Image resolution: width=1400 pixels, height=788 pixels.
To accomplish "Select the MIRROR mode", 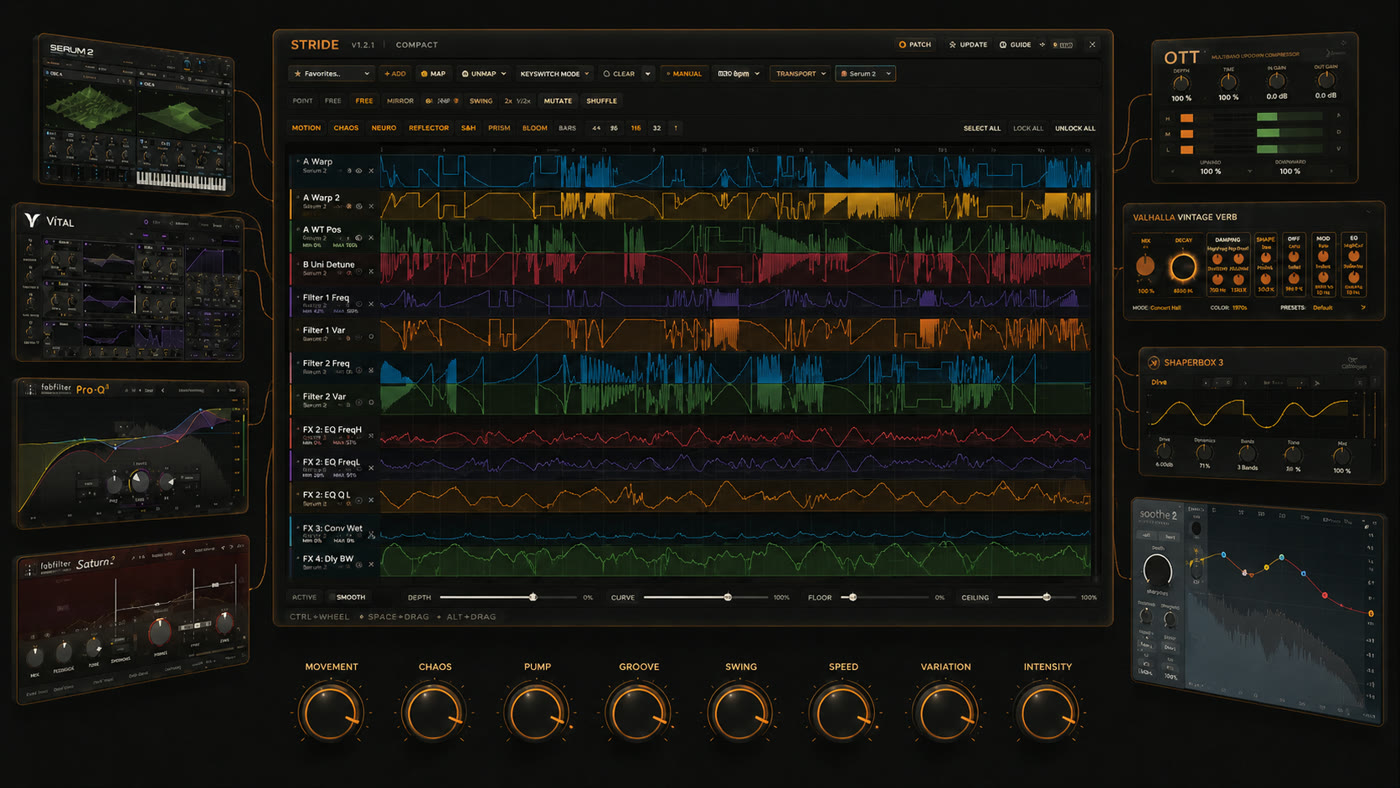I will click(x=400, y=101).
